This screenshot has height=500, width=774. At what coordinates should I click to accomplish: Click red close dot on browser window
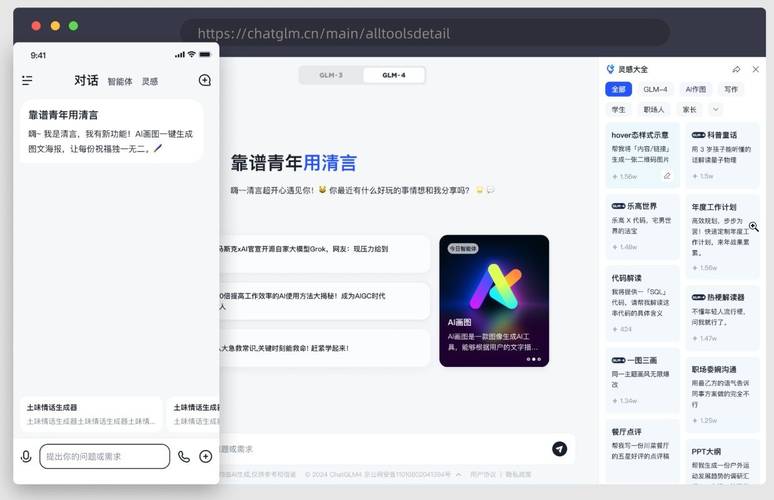[x=36, y=26]
